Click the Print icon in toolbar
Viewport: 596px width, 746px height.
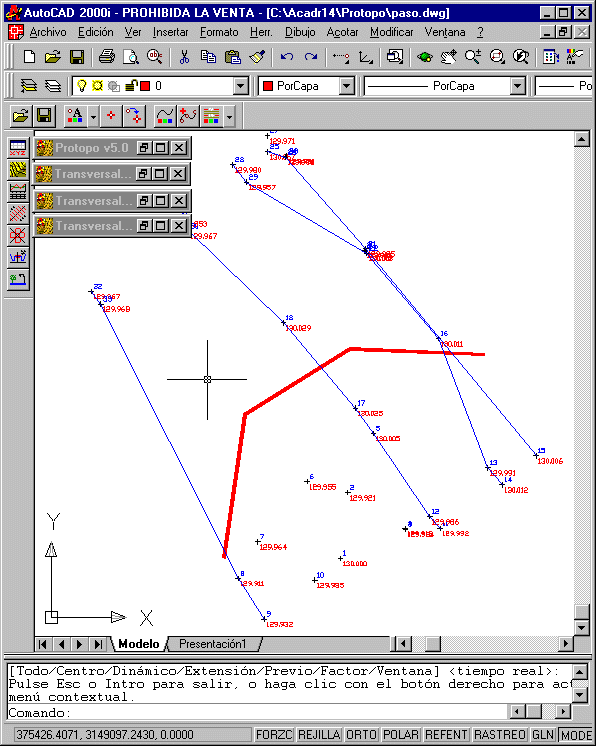click(107, 58)
